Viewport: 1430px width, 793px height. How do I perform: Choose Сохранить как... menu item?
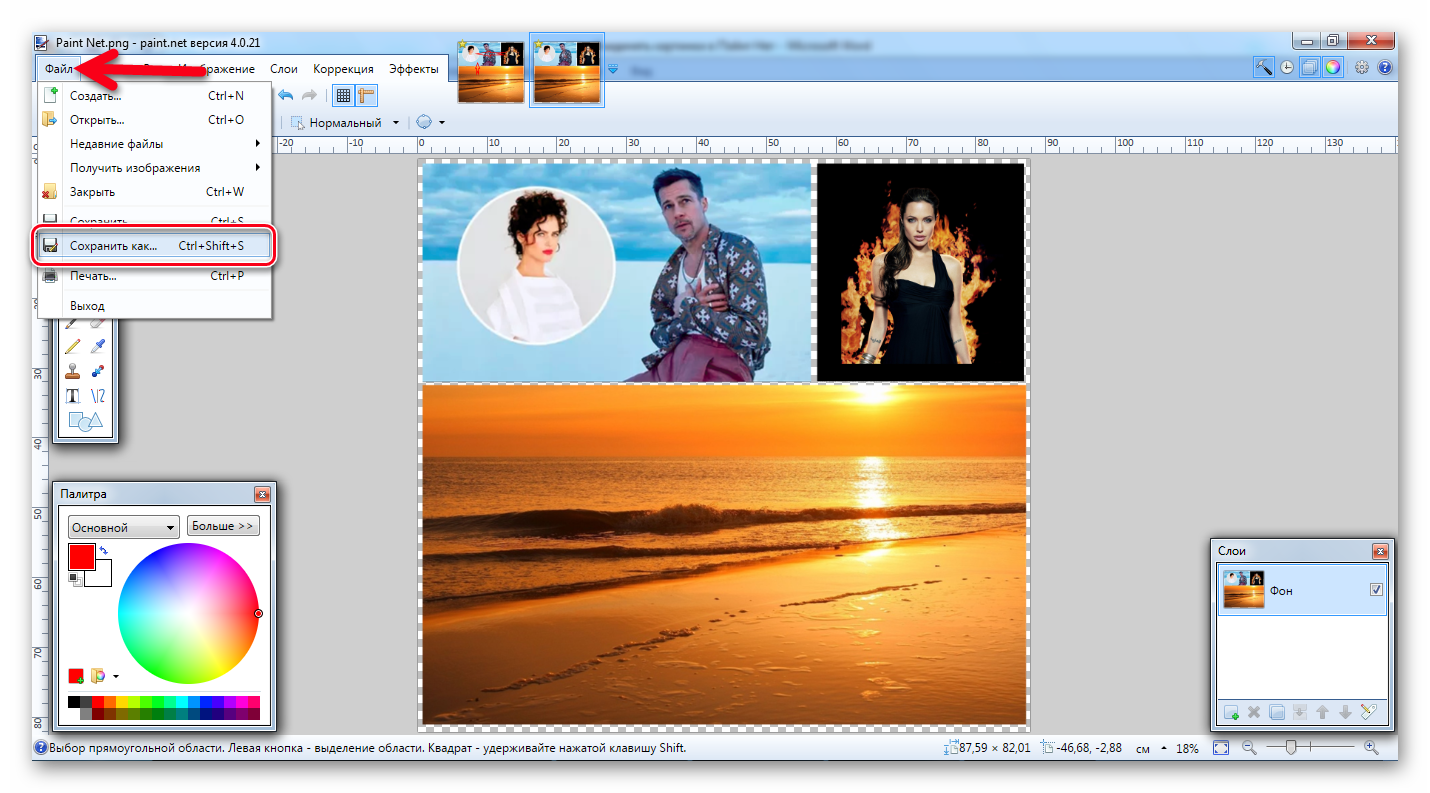pos(155,246)
